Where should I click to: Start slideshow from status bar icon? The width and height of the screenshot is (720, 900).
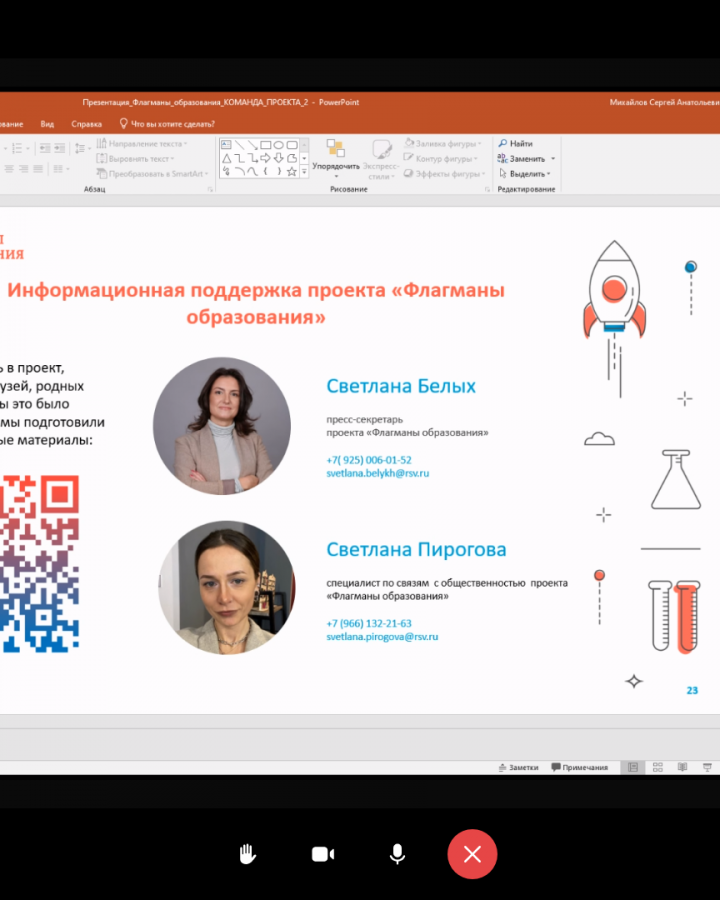coord(706,767)
